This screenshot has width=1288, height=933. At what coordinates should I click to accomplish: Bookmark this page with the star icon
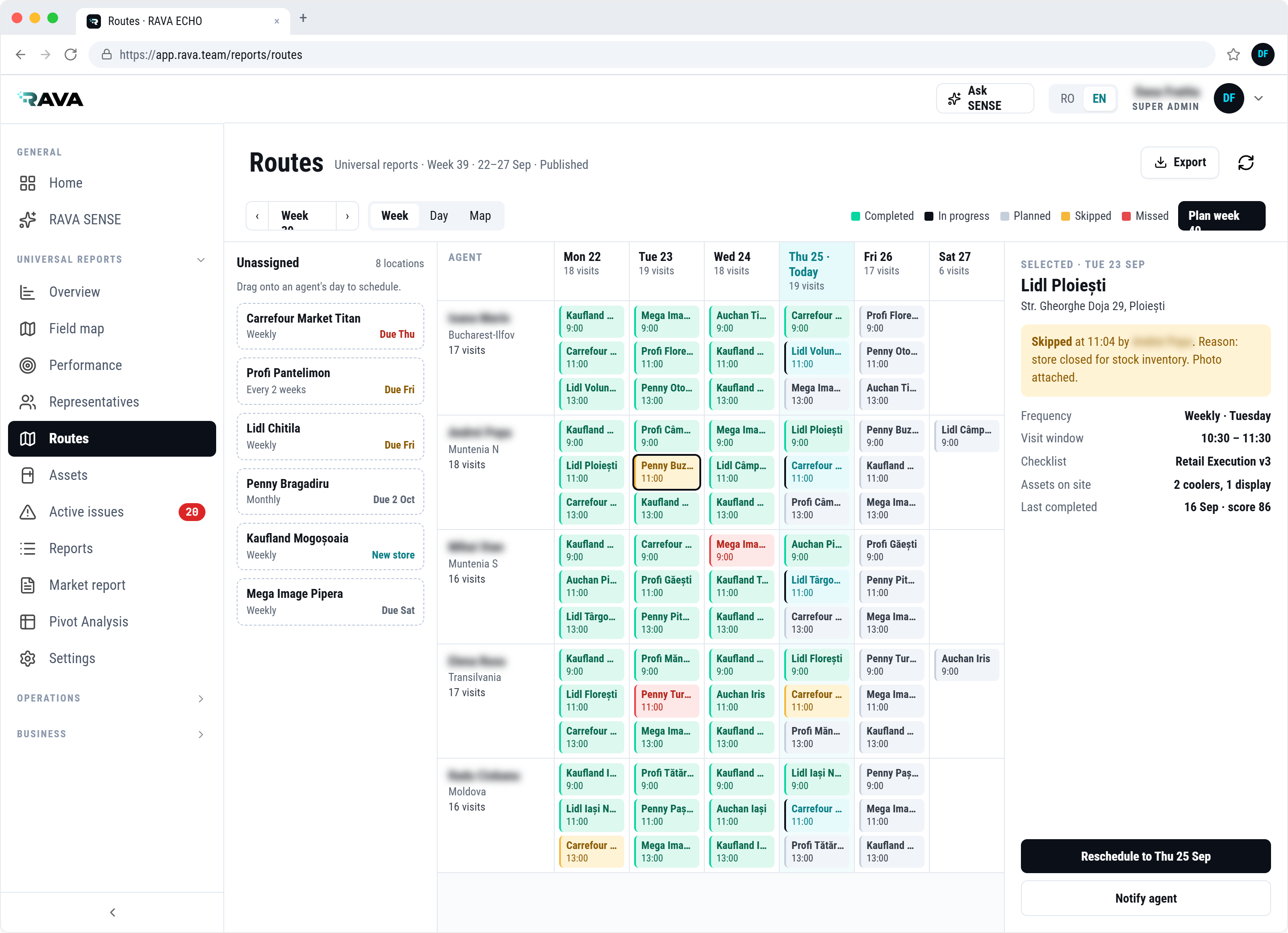click(x=1233, y=55)
